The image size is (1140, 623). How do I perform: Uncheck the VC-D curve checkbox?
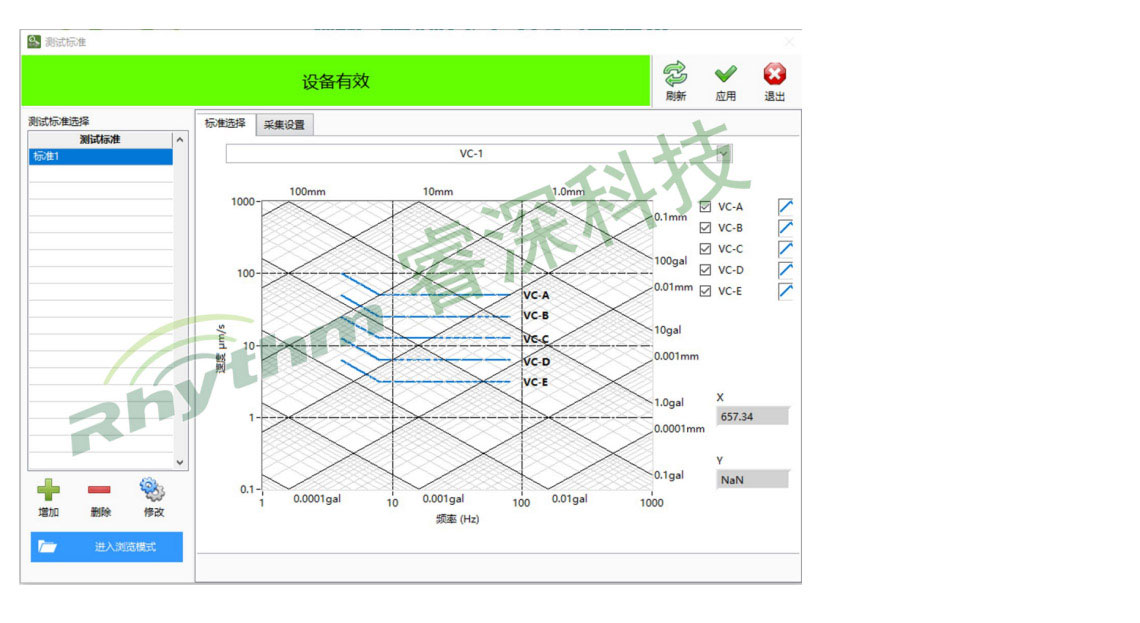pos(705,270)
